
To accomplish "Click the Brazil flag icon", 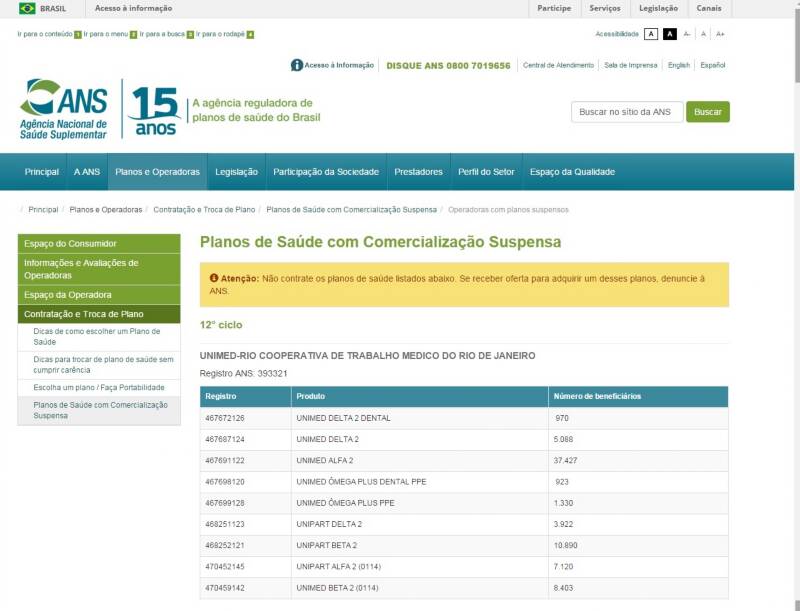I will pos(27,8).
